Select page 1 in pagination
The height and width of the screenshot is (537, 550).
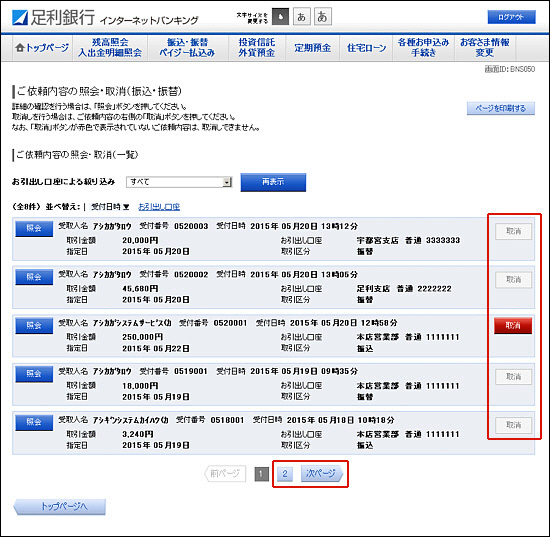tap(261, 474)
